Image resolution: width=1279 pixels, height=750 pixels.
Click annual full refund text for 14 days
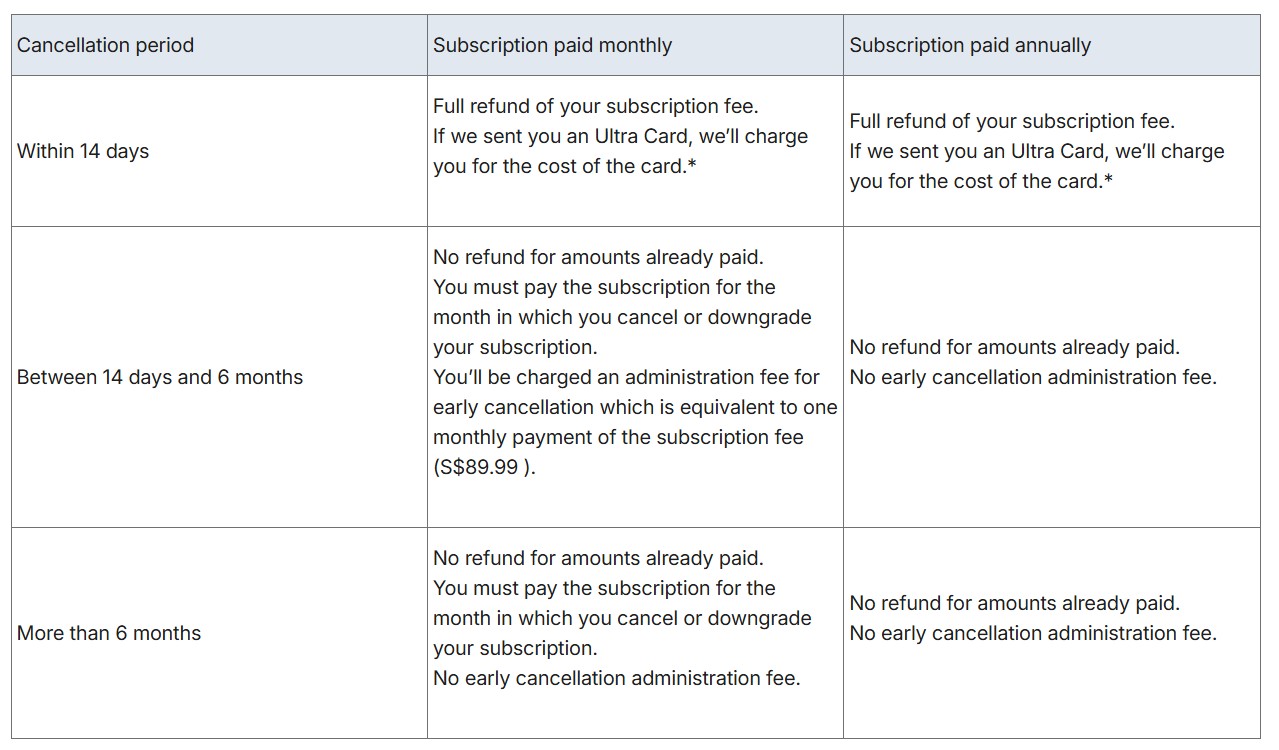[x=1012, y=121]
